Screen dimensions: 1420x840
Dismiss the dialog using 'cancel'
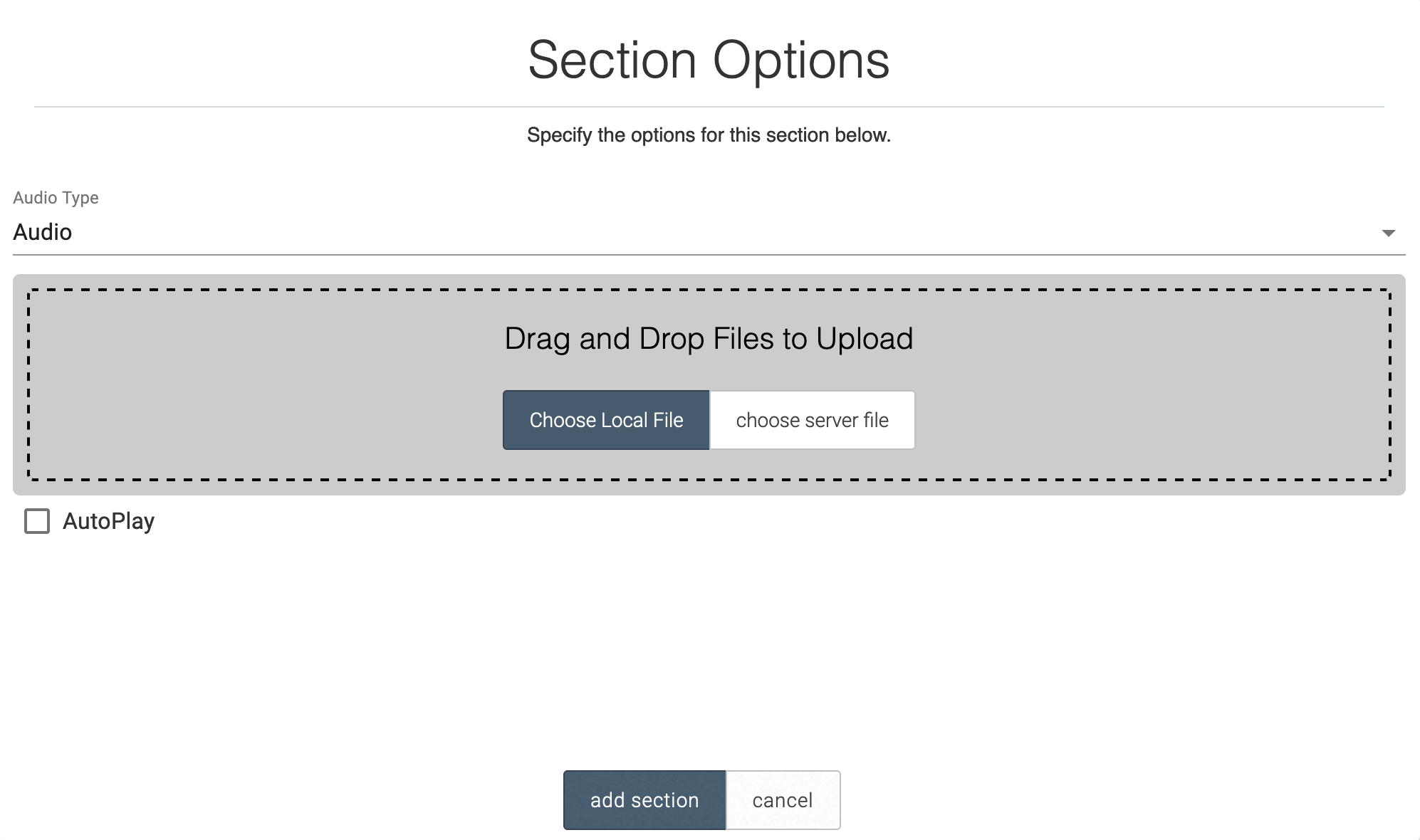[783, 800]
